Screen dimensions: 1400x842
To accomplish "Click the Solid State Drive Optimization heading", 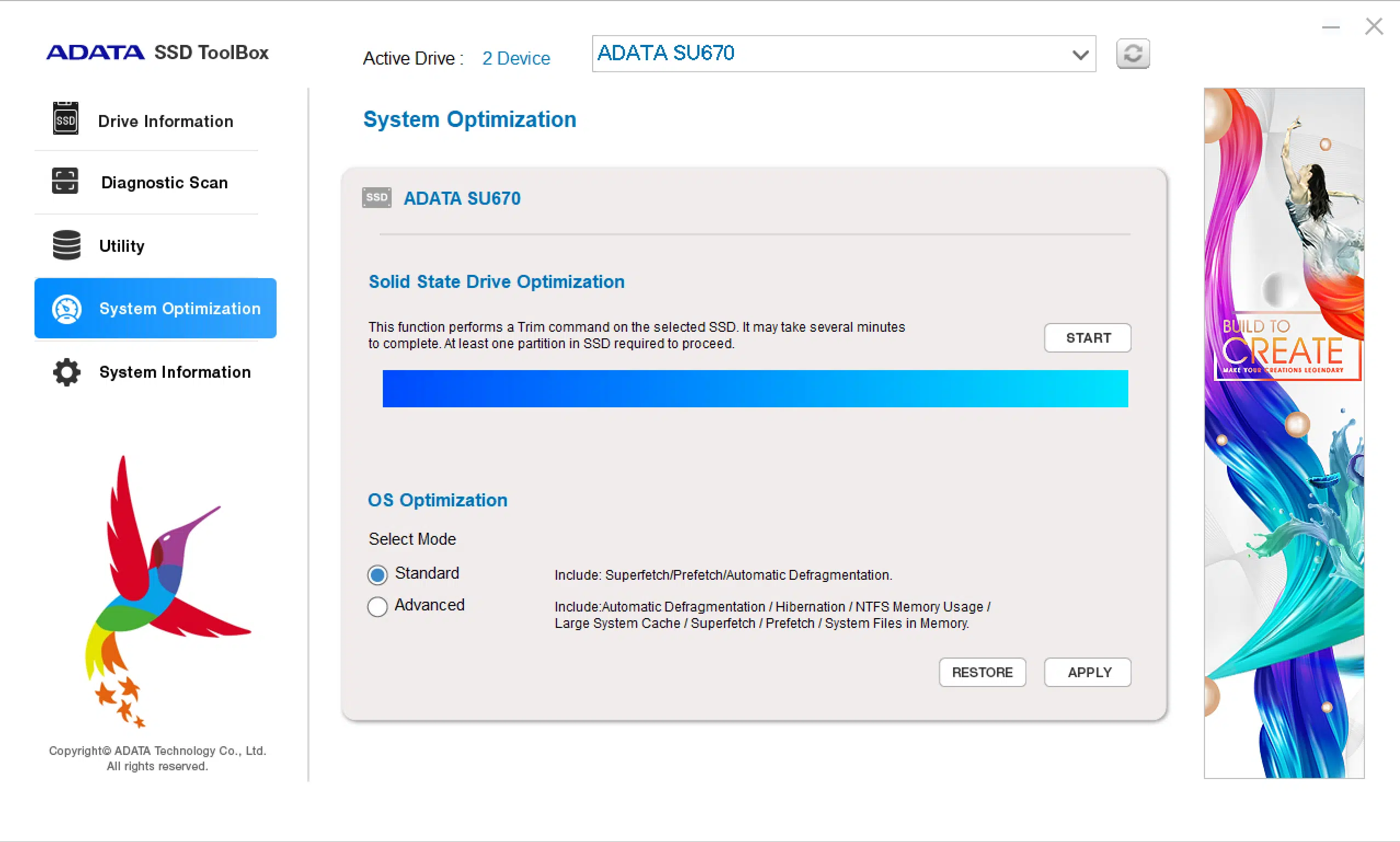I will pos(497,281).
